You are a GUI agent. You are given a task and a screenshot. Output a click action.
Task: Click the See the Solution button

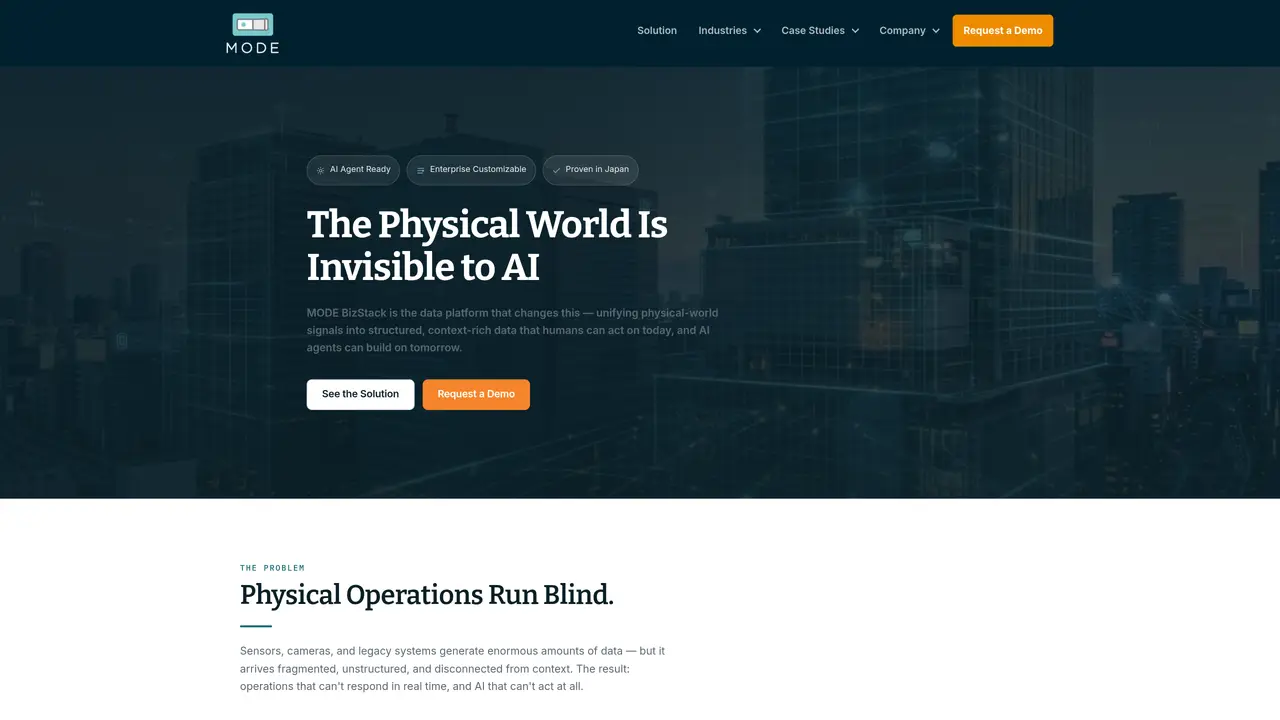click(360, 394)
